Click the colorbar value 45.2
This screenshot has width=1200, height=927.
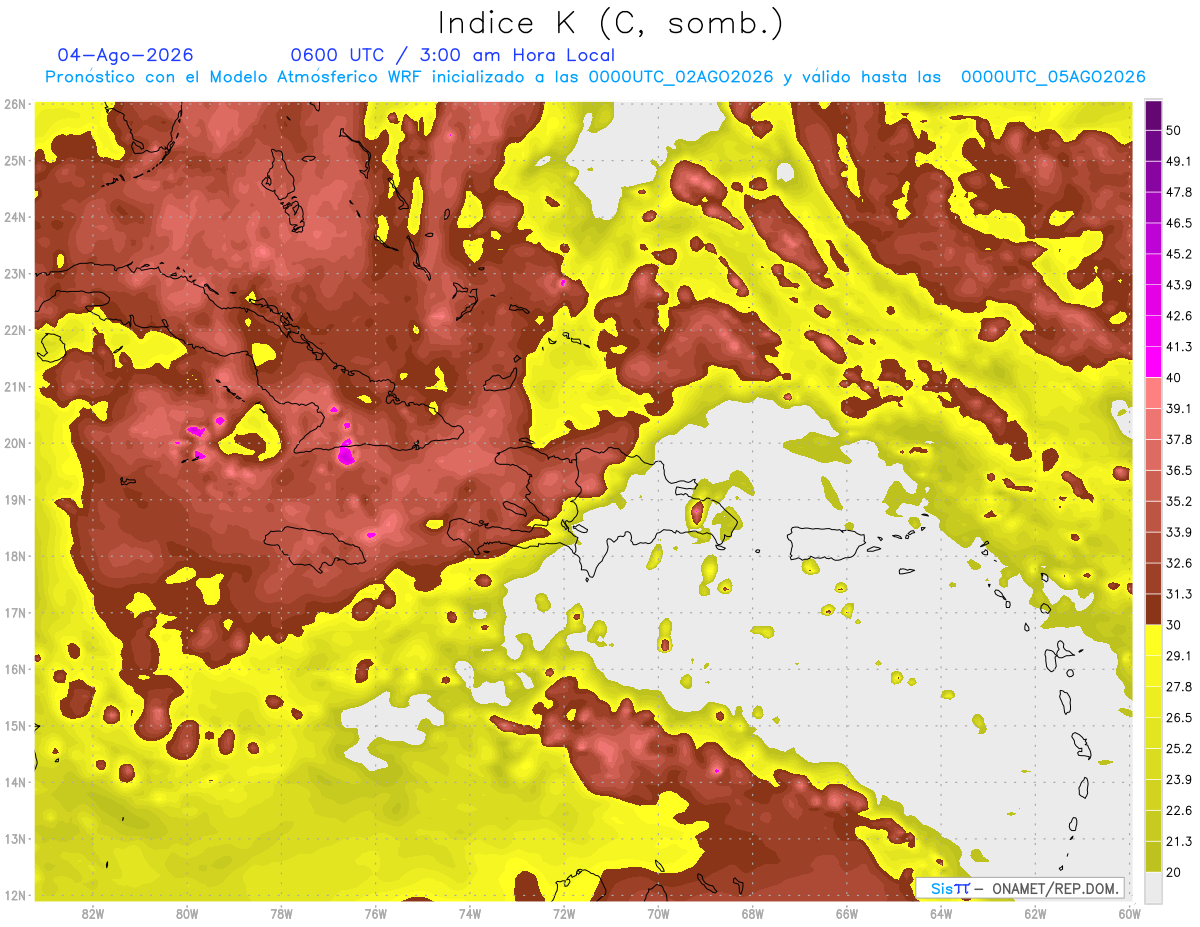click(1178, 254)
